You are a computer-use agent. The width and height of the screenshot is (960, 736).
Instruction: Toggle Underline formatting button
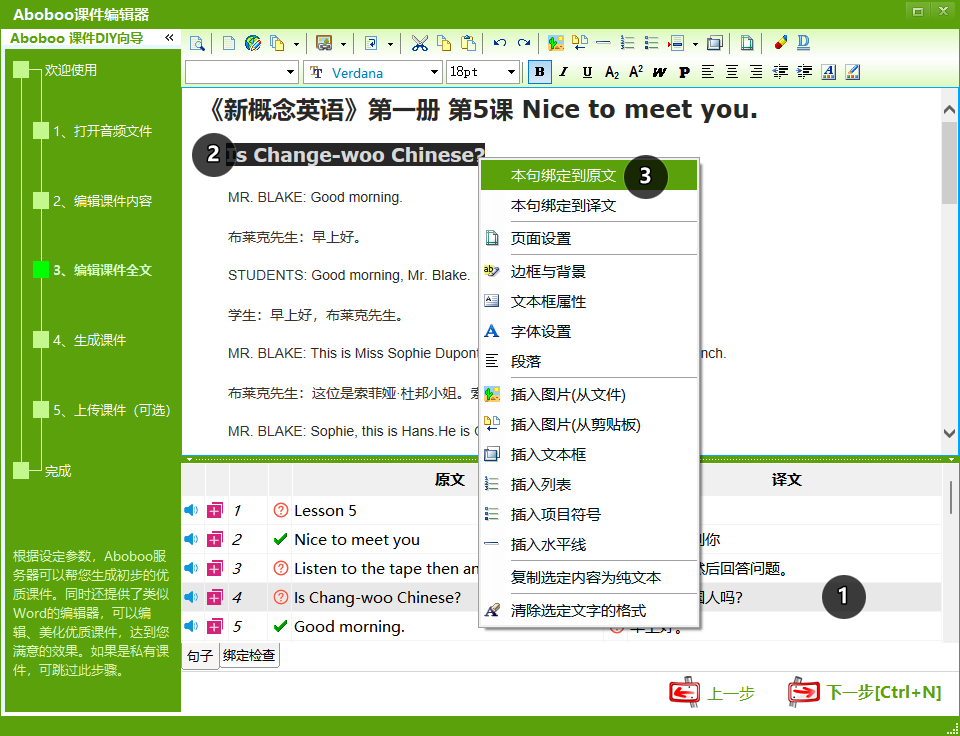tap(587, 72)
